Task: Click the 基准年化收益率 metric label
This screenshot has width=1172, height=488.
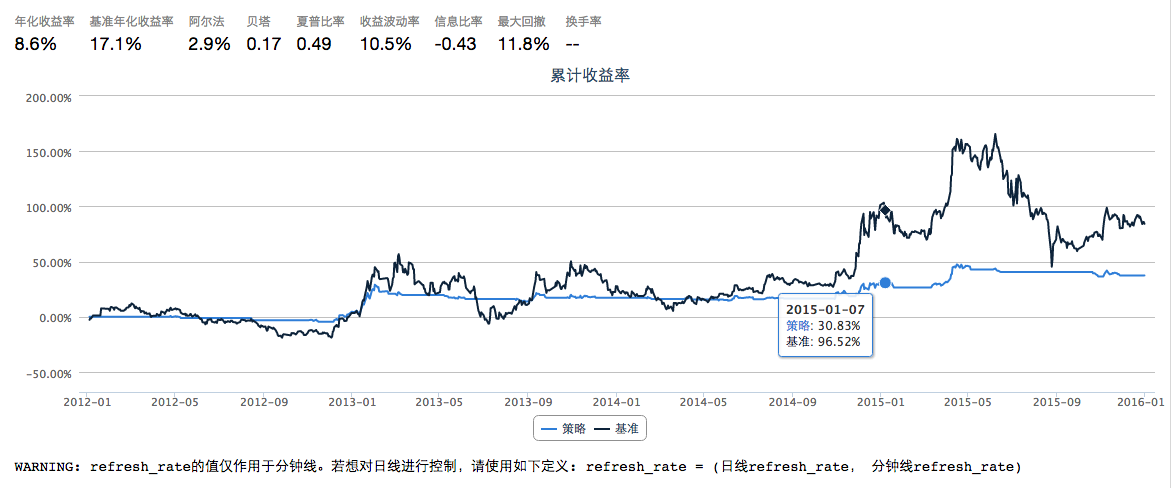Action: [x=131, y=21]
